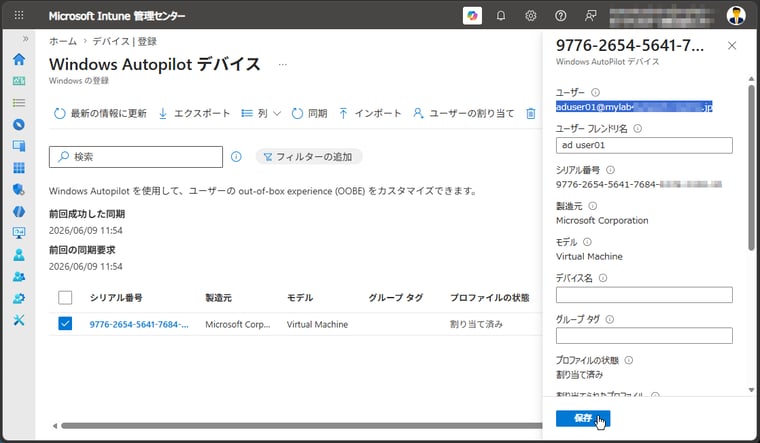Open Reports monitor icon in sidebar
The height and width of the screenshot is (443, 760).
[x=19, y=233]
